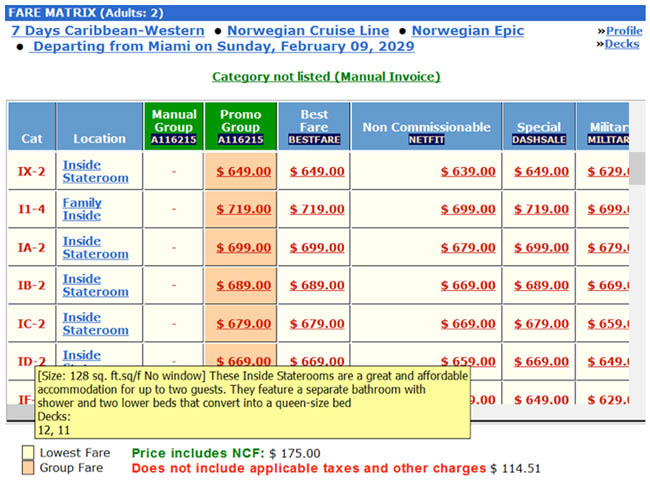The height and width of the screenshot is (491, 650).
Task: Open Inside link in ID-2 row
Action: 82,355
